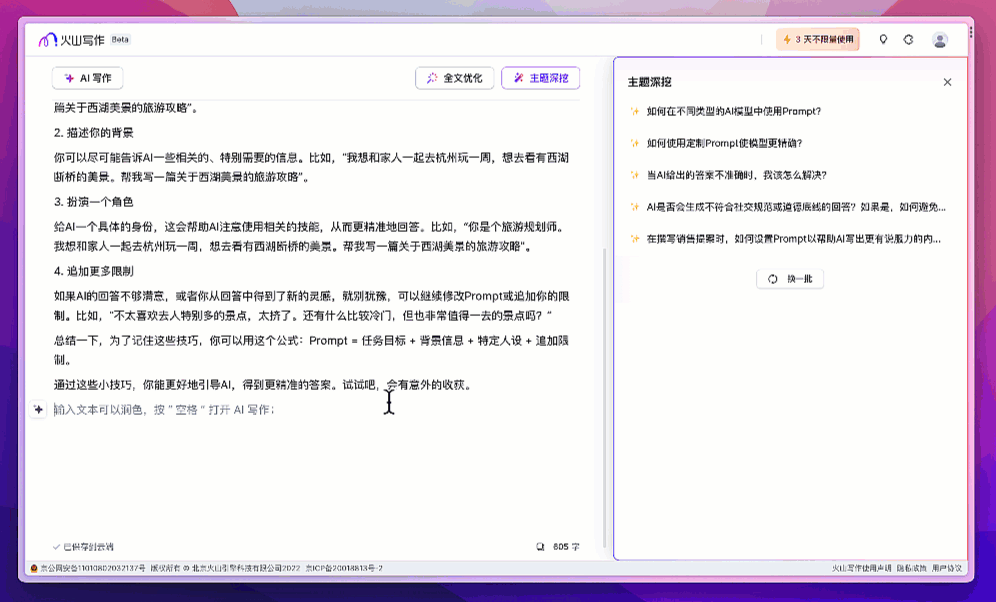Viewport: 996px width, 602px height.
Task: Open 火山写作使用声明 link in the footer
Action: [861, 568]
